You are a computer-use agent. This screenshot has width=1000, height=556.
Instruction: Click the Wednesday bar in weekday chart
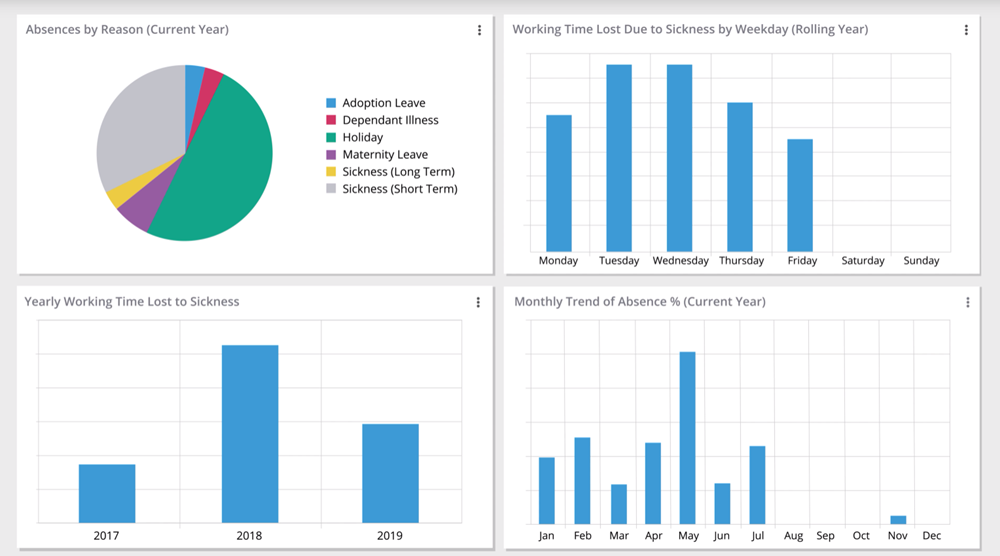coord(679,157)
